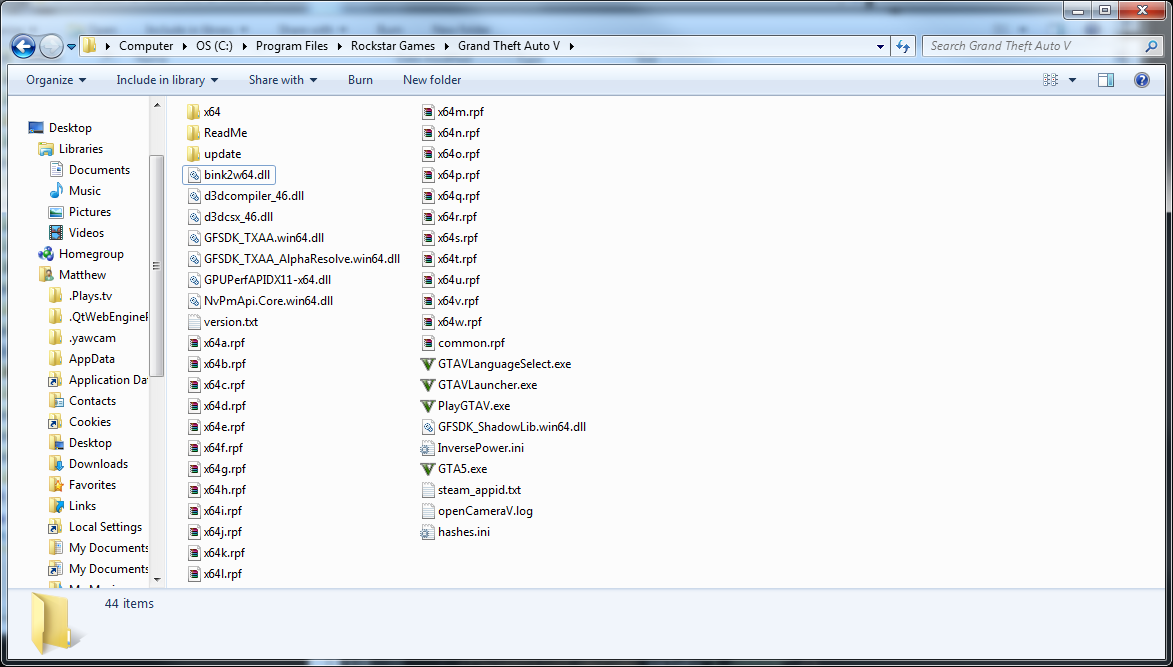Select the ReadMe folder icon
The width and height of the screenshot is (1173, 667).
[193, 132]
